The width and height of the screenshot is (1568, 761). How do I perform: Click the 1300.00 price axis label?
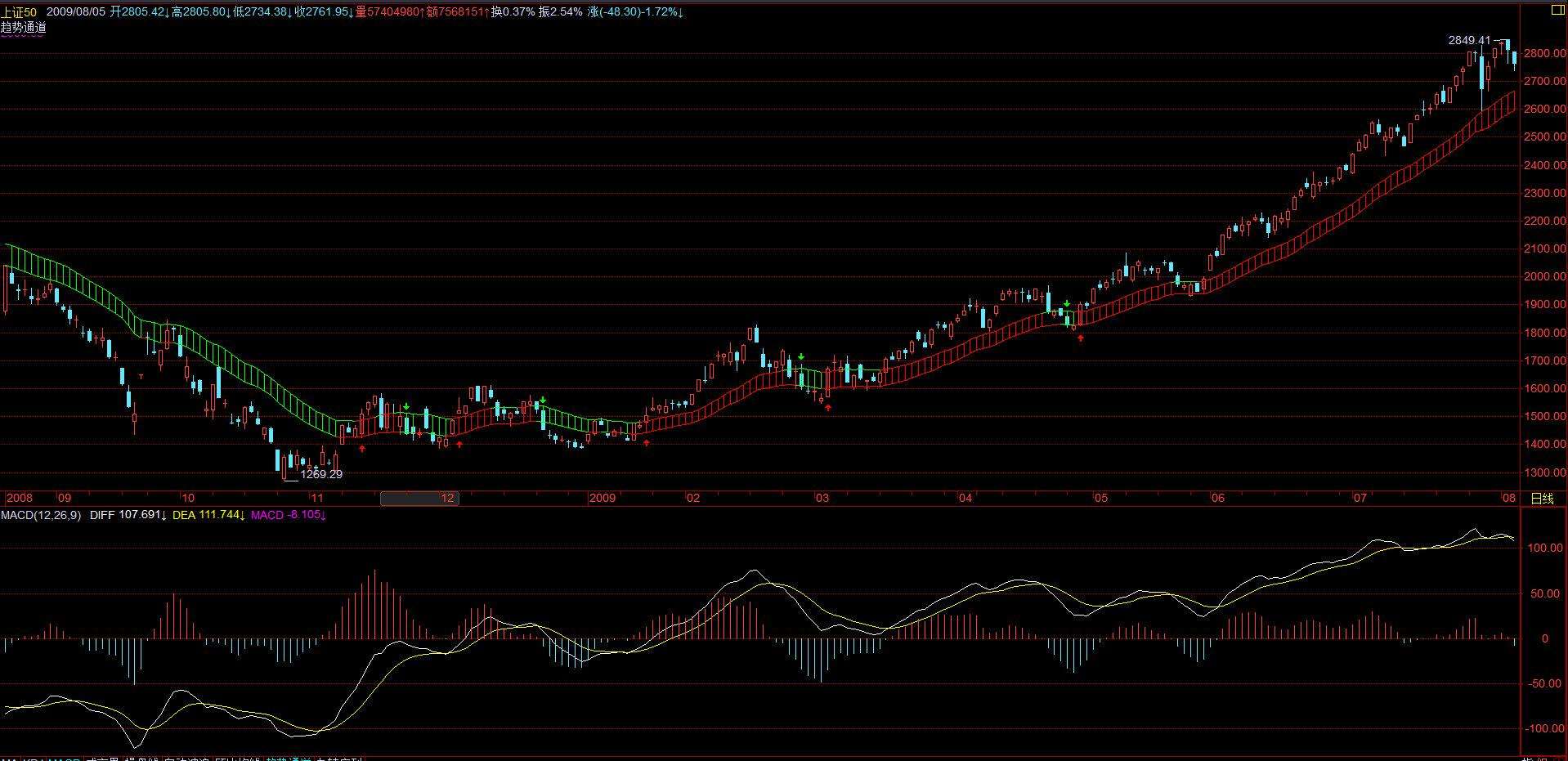pos(1545,472)
